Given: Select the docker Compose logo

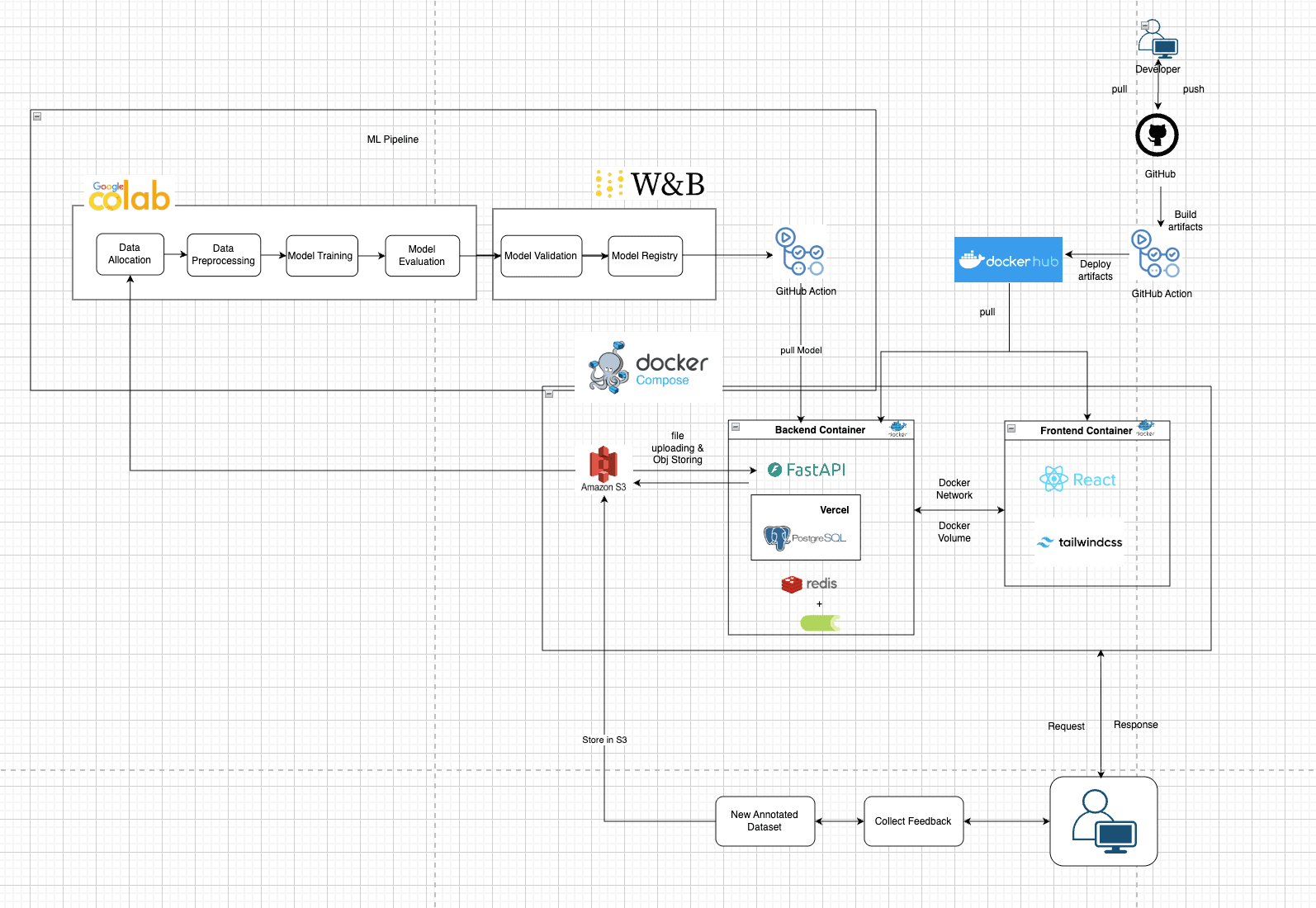Looking at the screenshot, I should (649, 367).
